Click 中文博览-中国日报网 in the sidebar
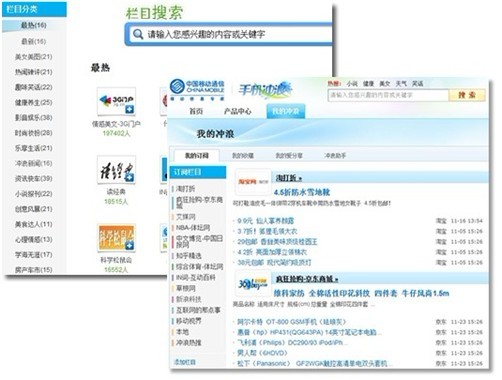Viewport: 502px width, 380px height. (199, 241)
